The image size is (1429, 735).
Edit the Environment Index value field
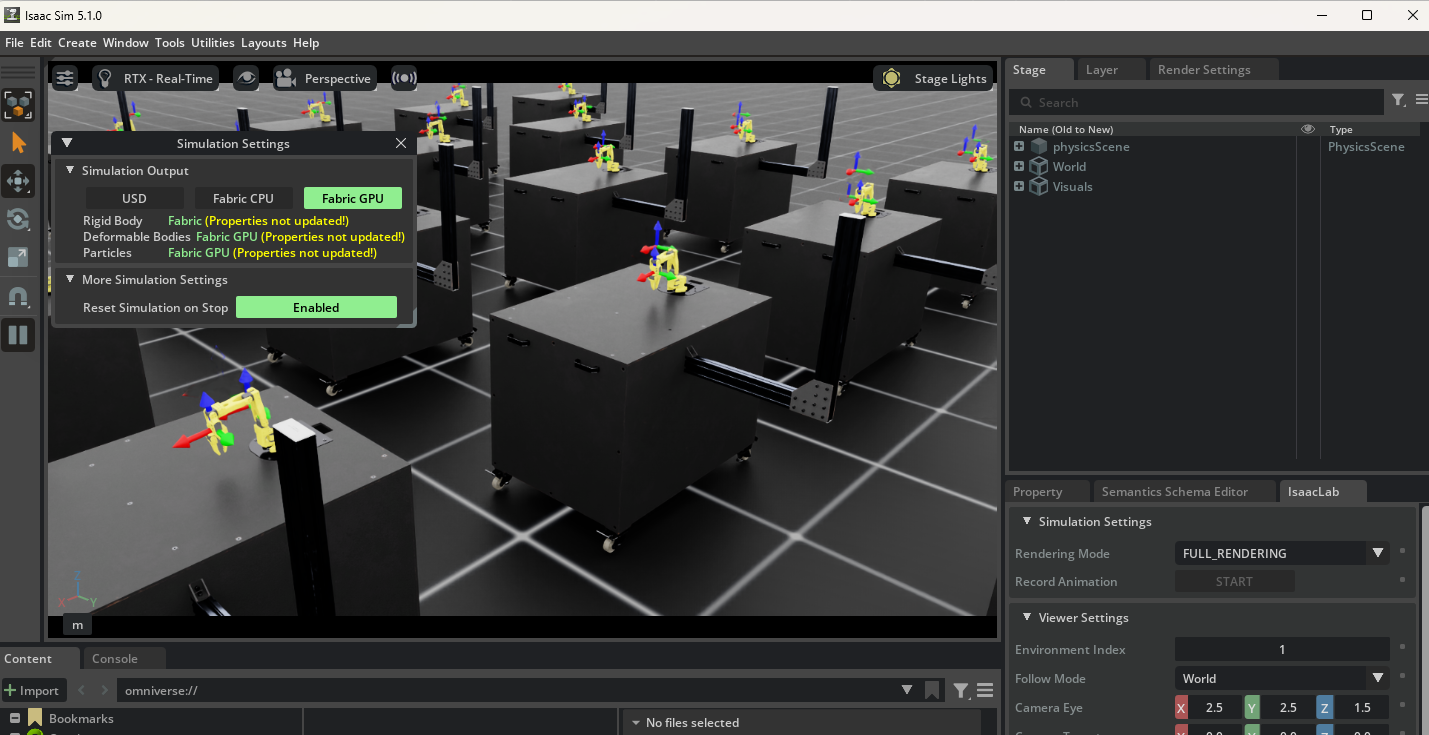pos(1281,649)
